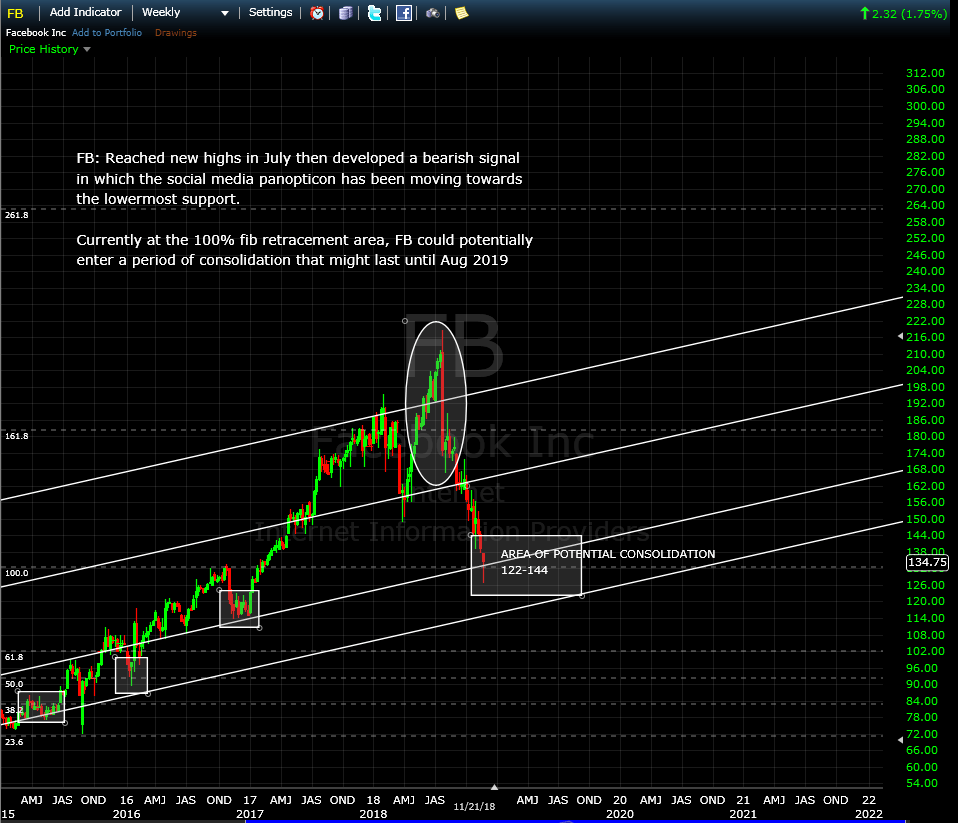Screen dimensions: 958x823
Task: Click the 120.00 price axis label
Action: 925,601
